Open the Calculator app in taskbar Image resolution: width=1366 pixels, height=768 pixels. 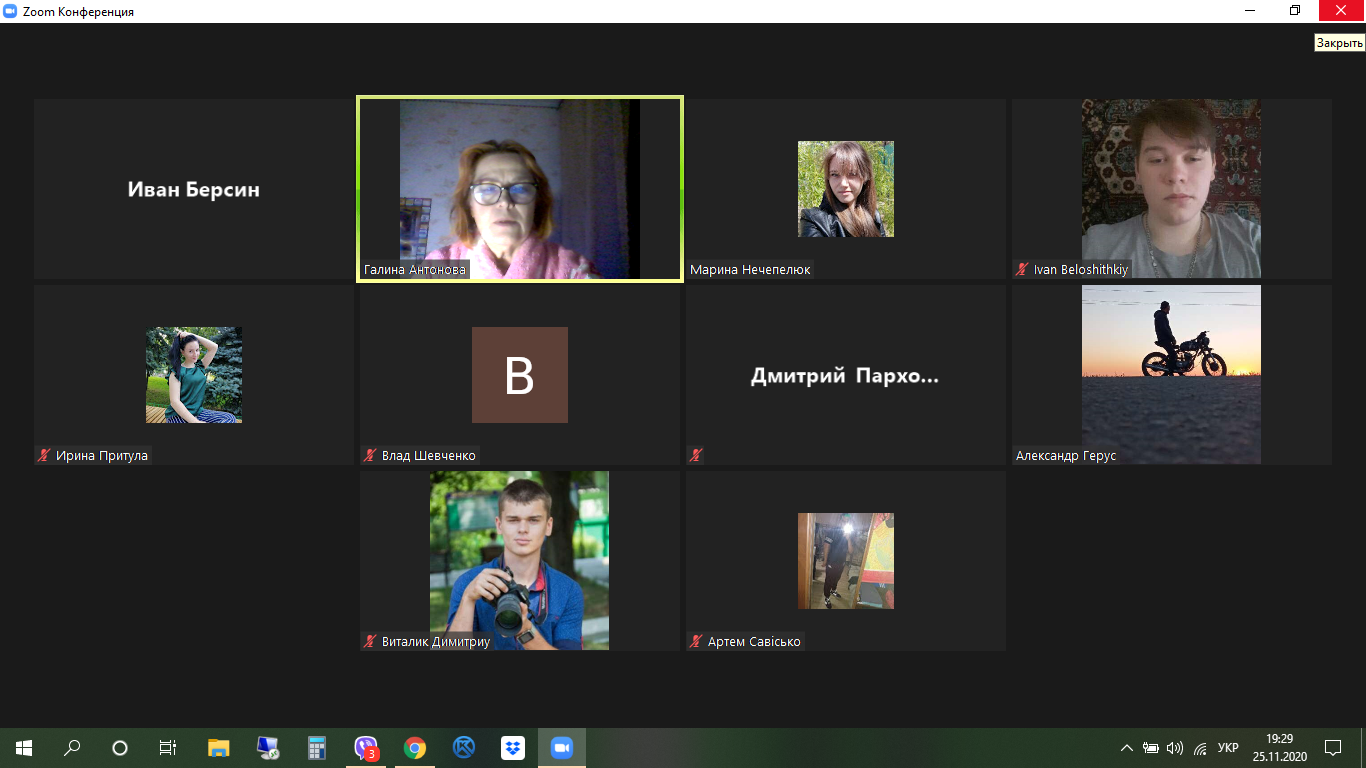point(317,748)
